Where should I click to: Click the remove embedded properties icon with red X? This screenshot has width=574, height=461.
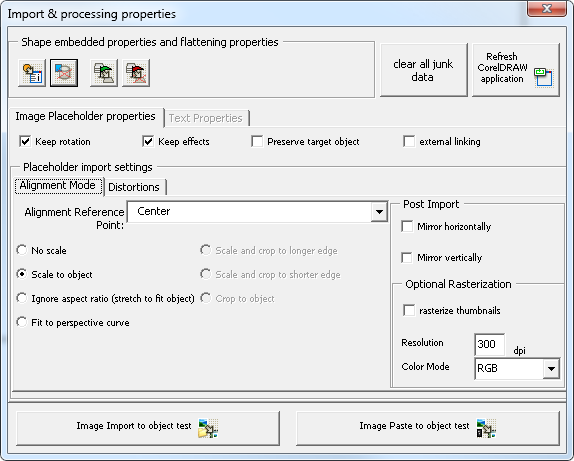[64, 73]
